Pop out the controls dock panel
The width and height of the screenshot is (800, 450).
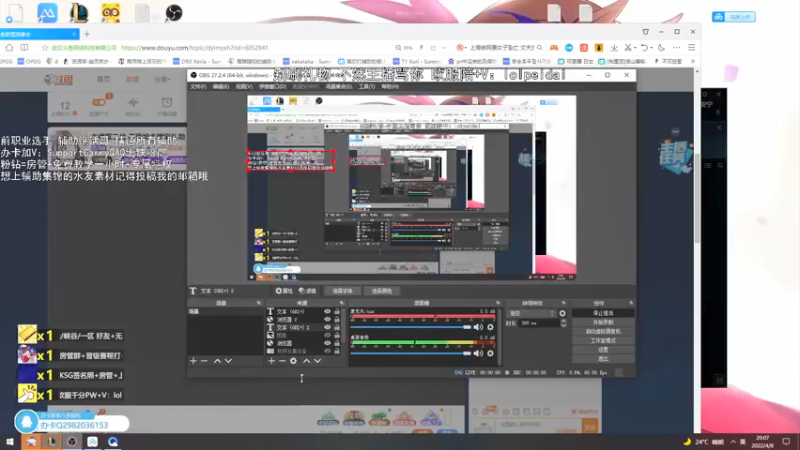[631, 303]
